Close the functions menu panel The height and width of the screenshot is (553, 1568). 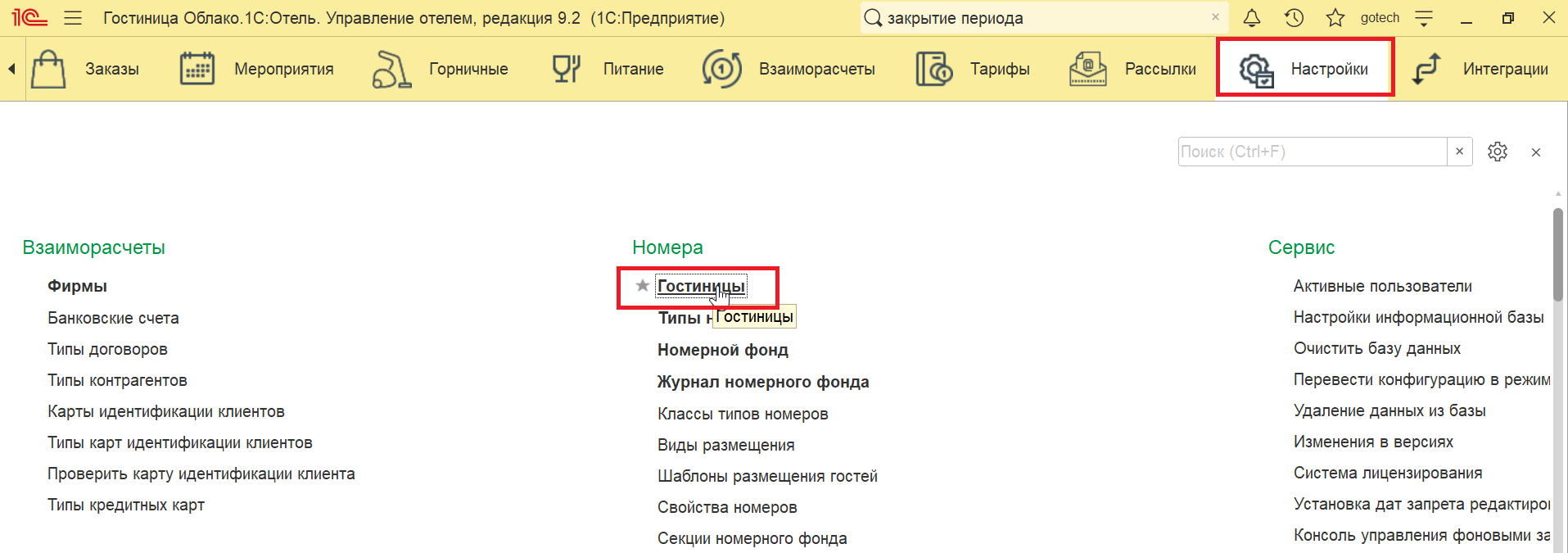tap(1536, 152)
